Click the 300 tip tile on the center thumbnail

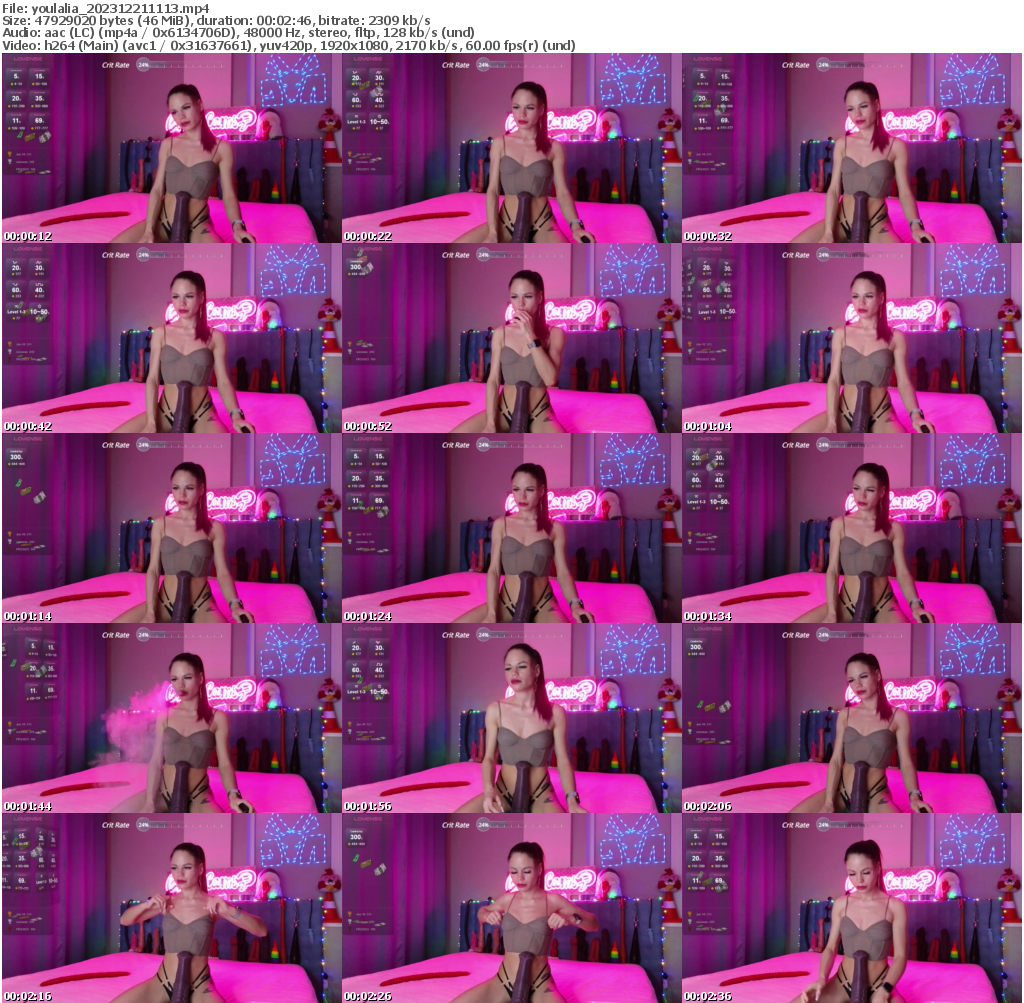click(355, 267)
